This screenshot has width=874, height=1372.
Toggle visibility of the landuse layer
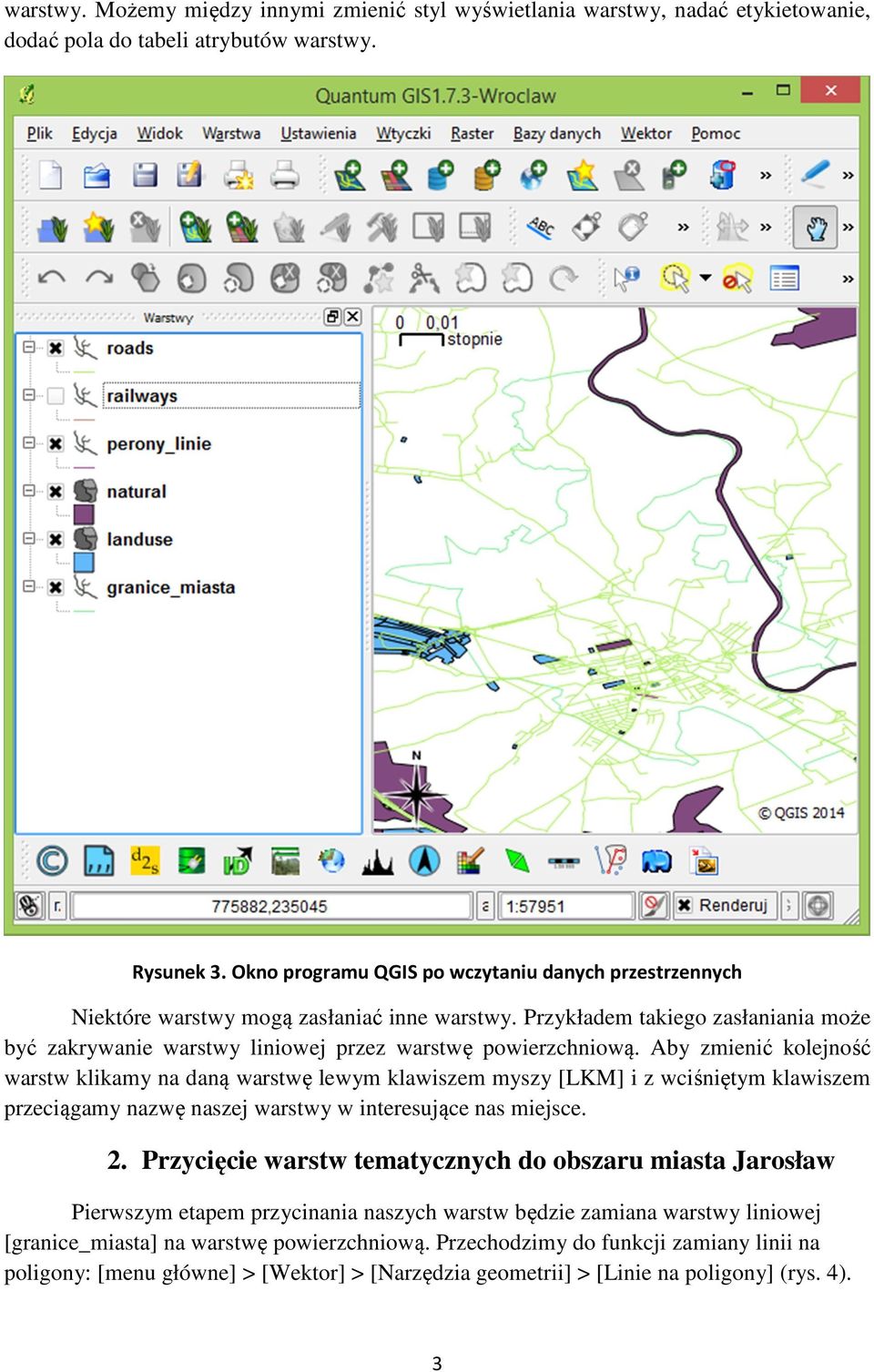coord(56,539)
